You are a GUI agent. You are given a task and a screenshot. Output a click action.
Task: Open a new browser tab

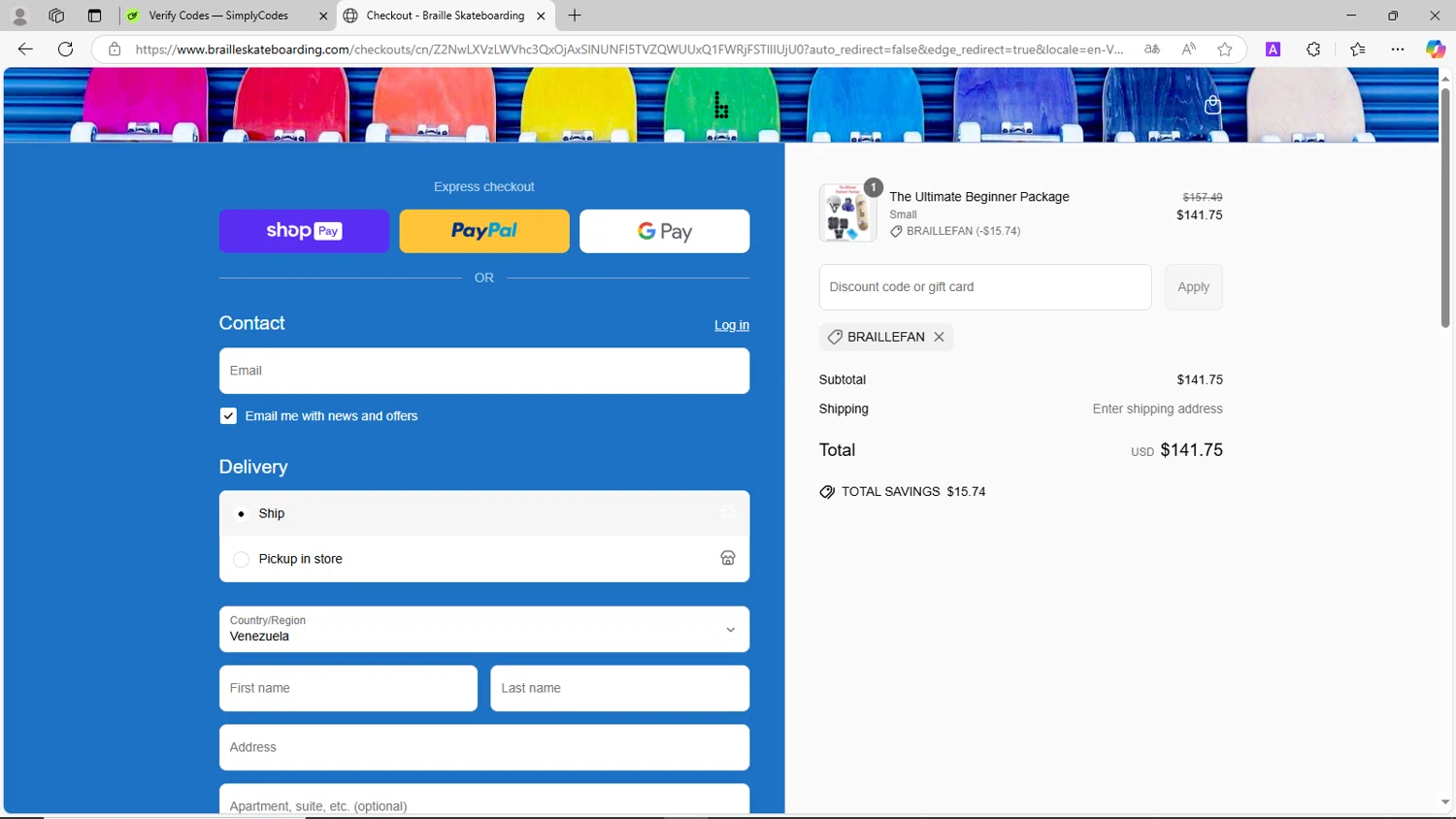[x=575, y=16]
